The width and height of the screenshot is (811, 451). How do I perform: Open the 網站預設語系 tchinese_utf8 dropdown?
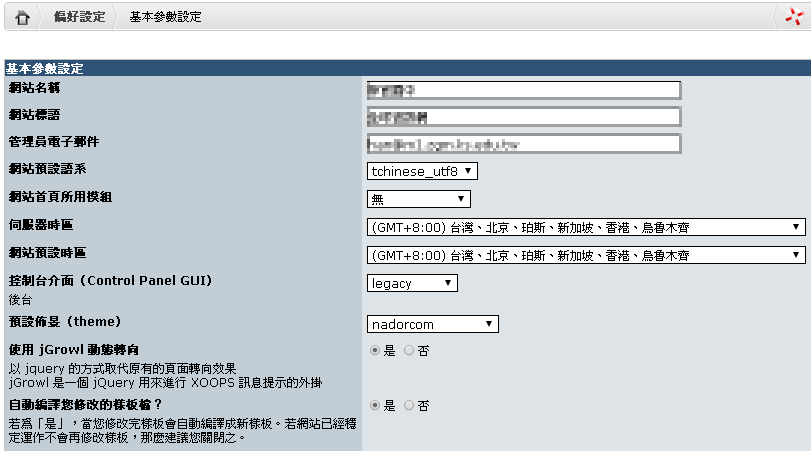(x=422, y=171)
